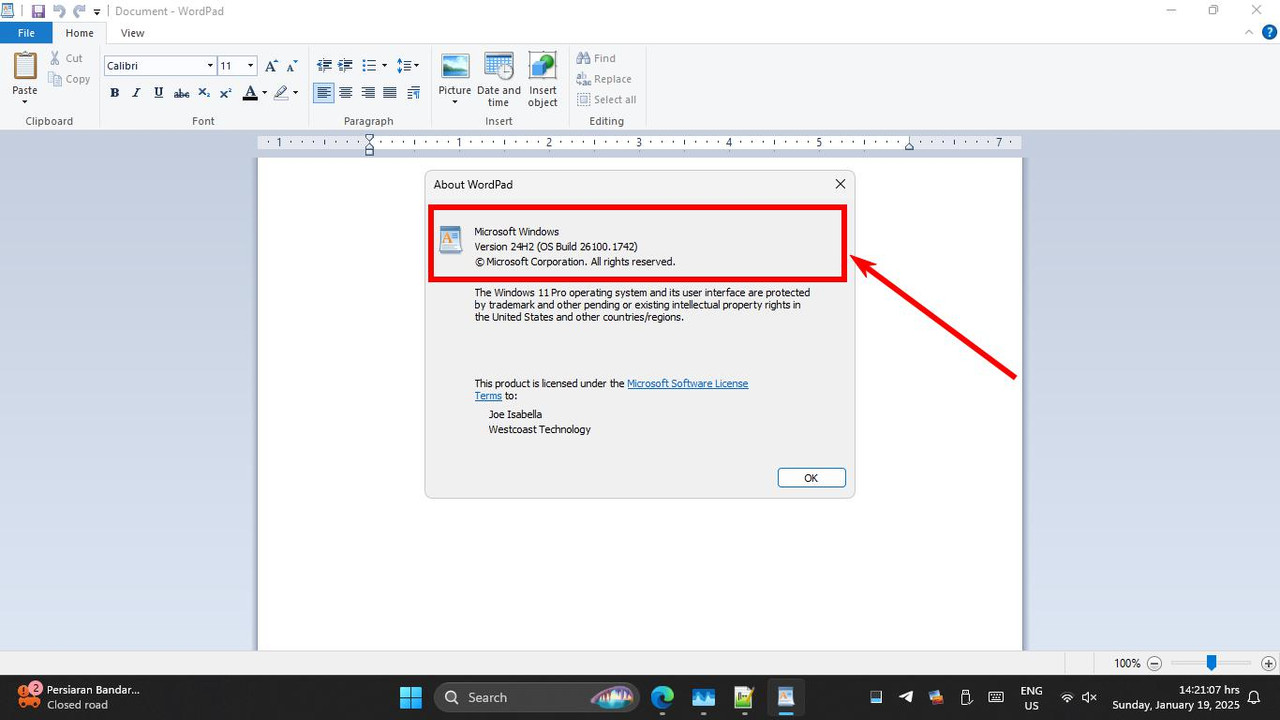Click the Replace icon

pyautogui.click(x=583, y=79)
